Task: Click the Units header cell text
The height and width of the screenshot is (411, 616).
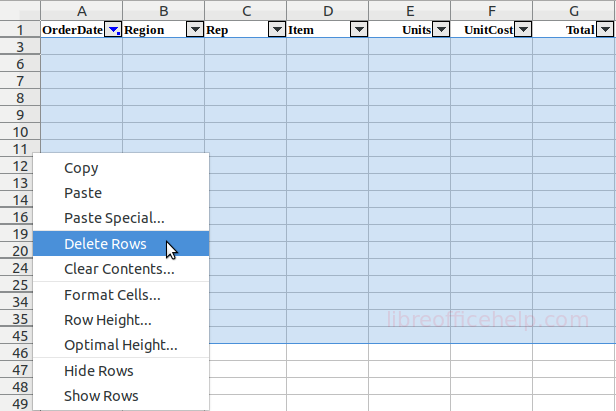Action: [x=416, y=30]
